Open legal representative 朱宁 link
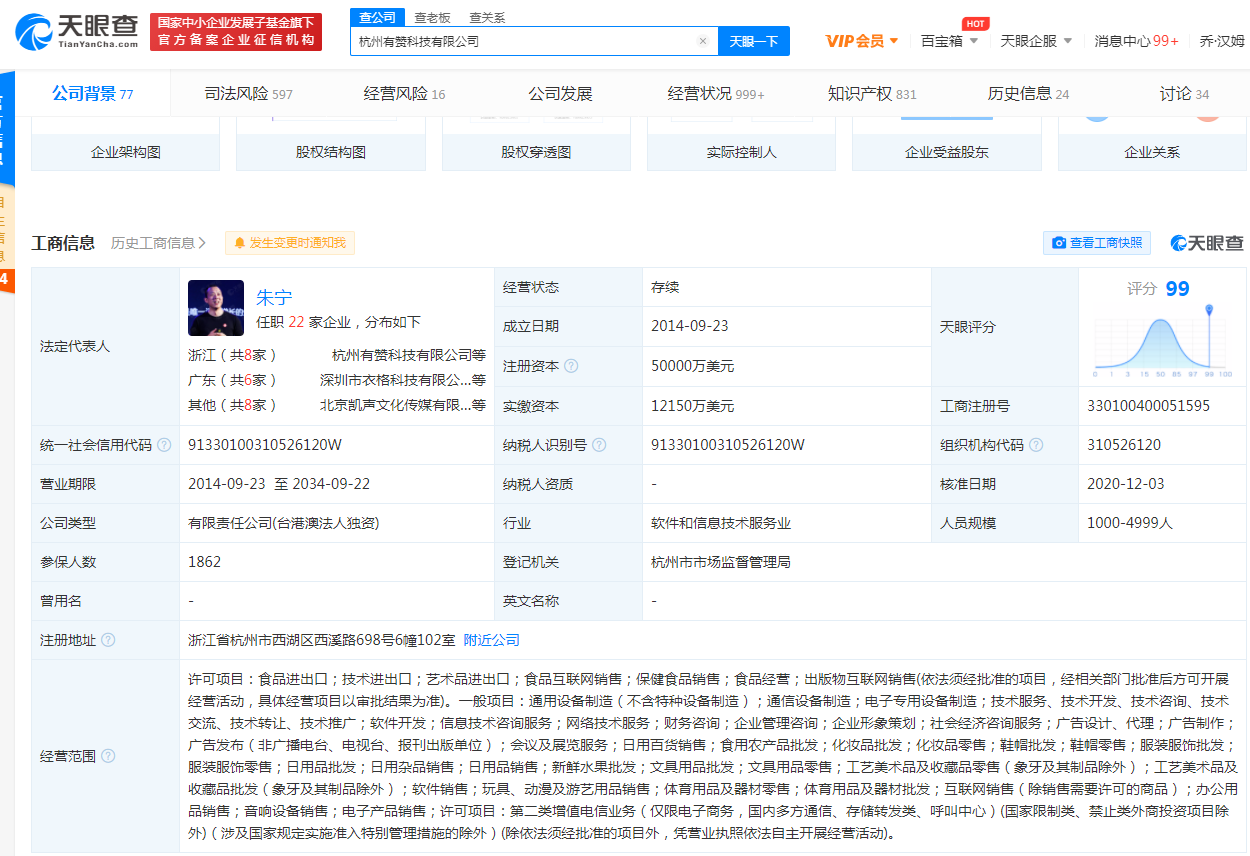Viewport: 1250px width, 856px height. 274,298
